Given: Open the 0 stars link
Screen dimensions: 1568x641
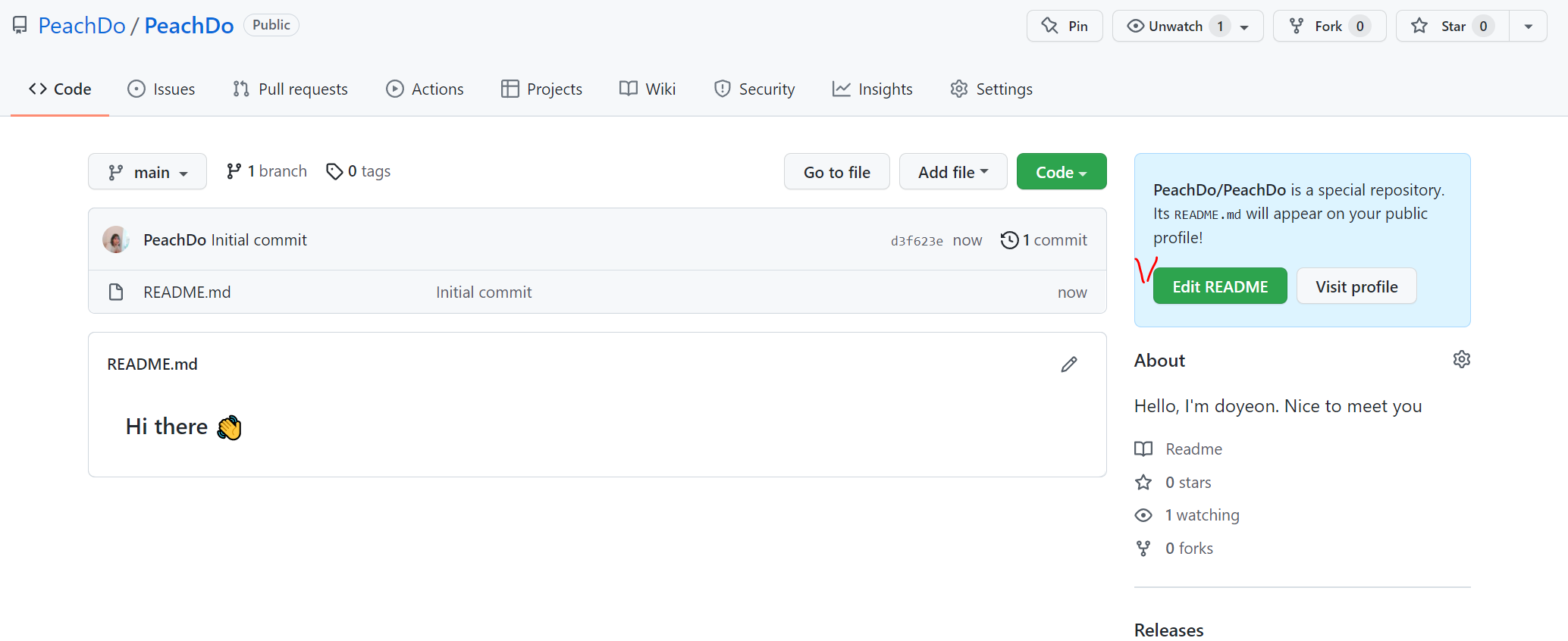Looking at the screenshot, I should (x=1188, y=483).
